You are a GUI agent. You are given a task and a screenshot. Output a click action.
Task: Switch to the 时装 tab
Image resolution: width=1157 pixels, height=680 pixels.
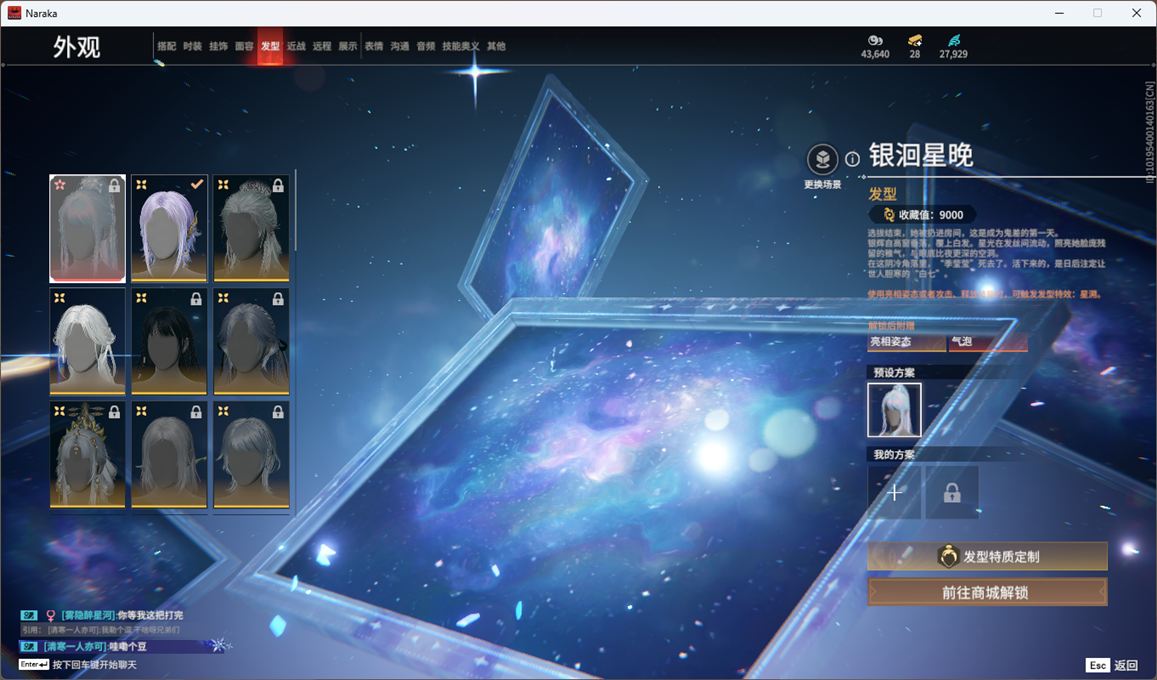click(192, 46)
